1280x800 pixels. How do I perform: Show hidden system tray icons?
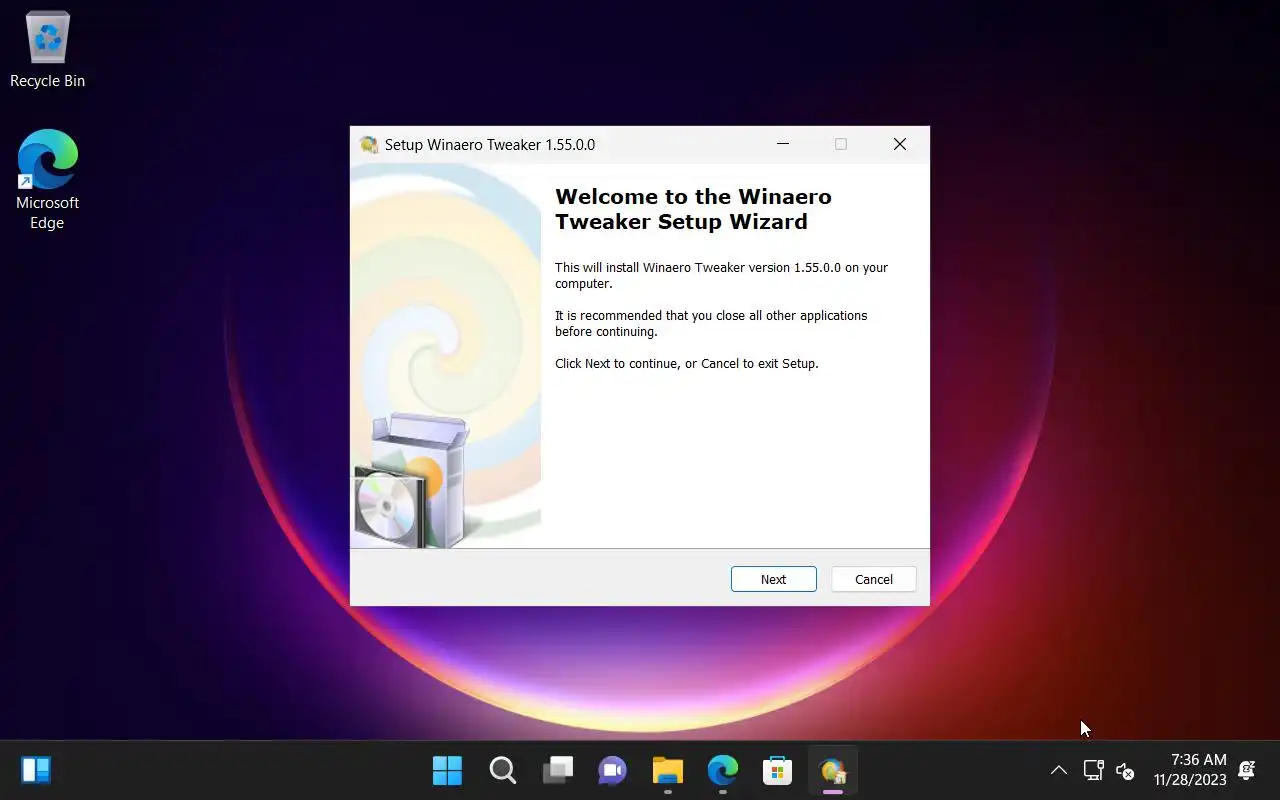(x=1058, y=771)
